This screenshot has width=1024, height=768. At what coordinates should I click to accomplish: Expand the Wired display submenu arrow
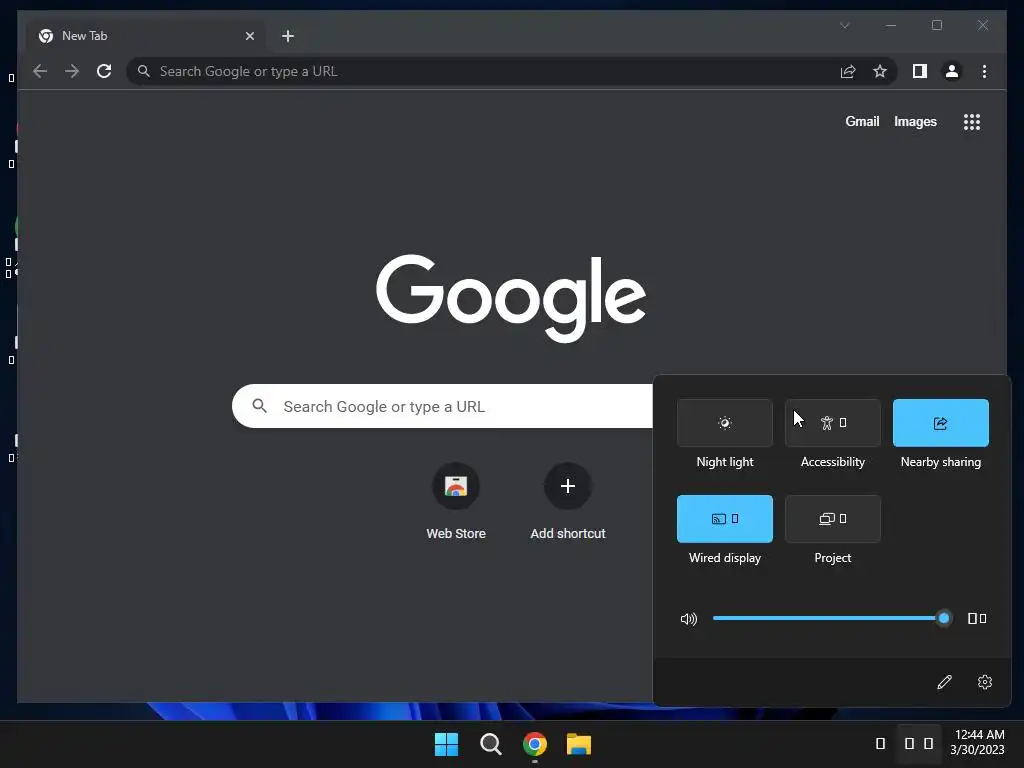click(x=735, y=519)
